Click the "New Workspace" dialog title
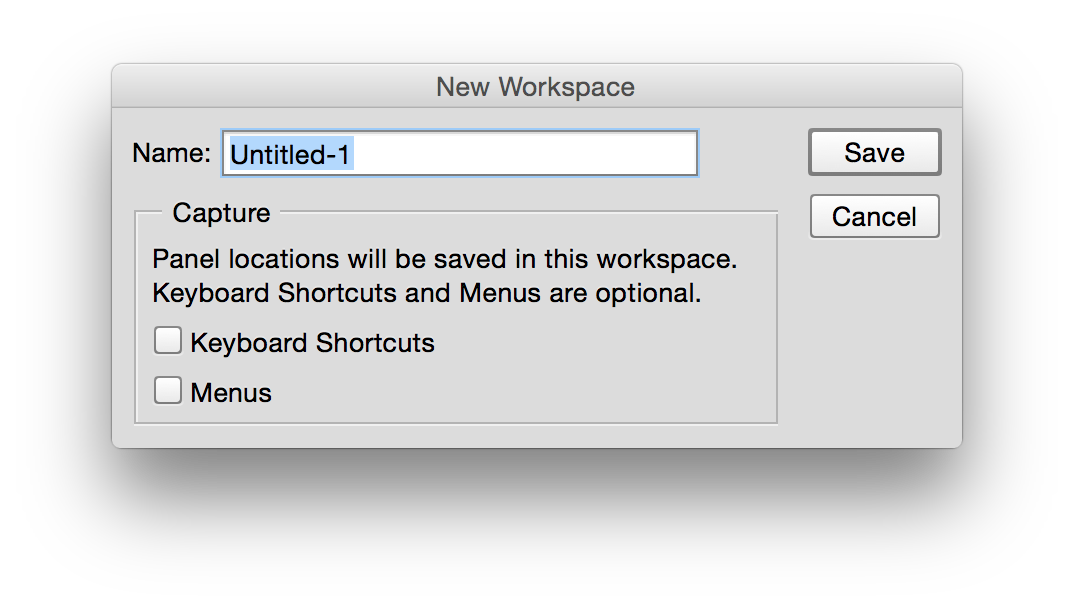The image size is (1074, 608). point(535,87)
